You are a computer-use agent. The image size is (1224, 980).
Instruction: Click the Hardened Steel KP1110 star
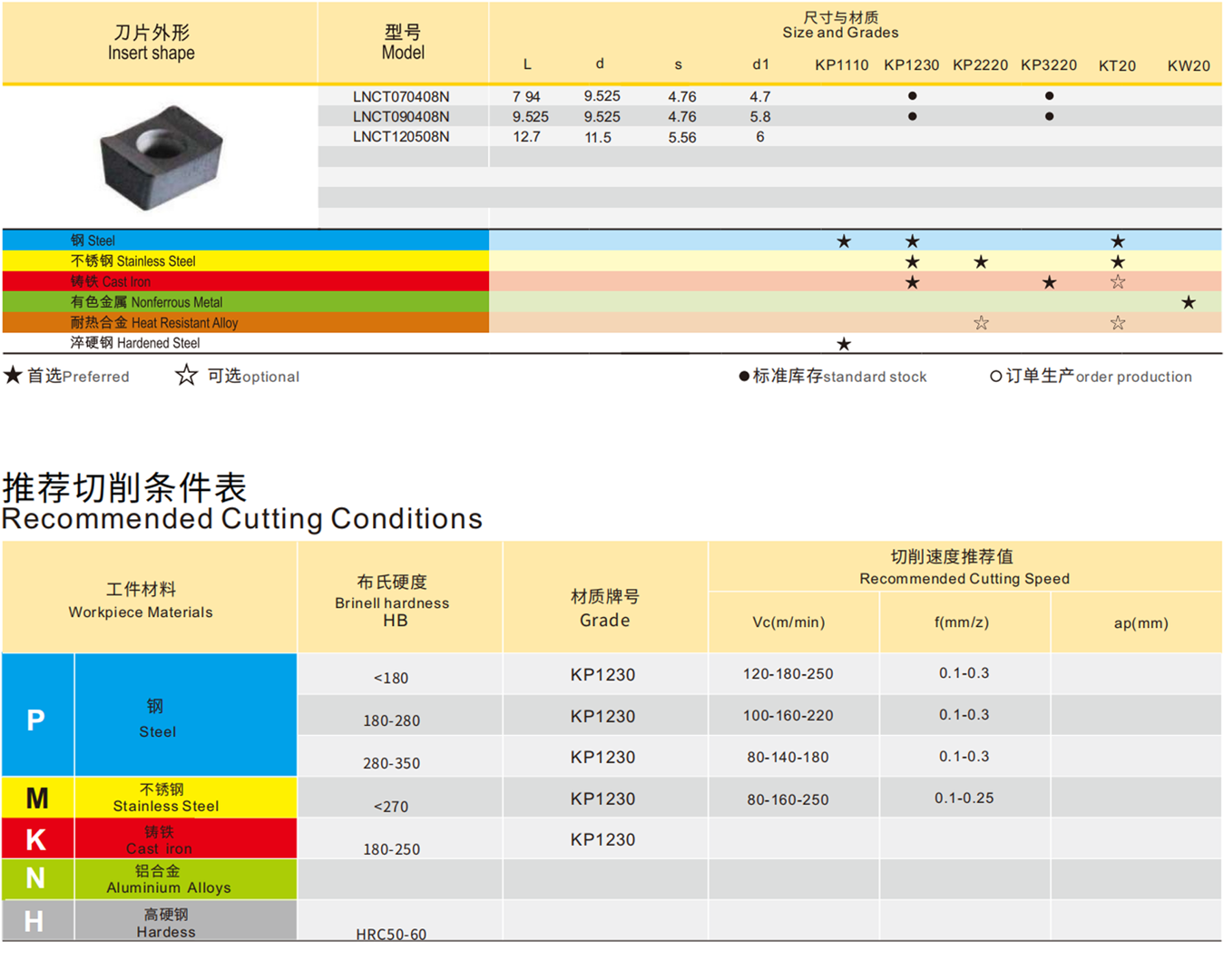coord(844,344)
